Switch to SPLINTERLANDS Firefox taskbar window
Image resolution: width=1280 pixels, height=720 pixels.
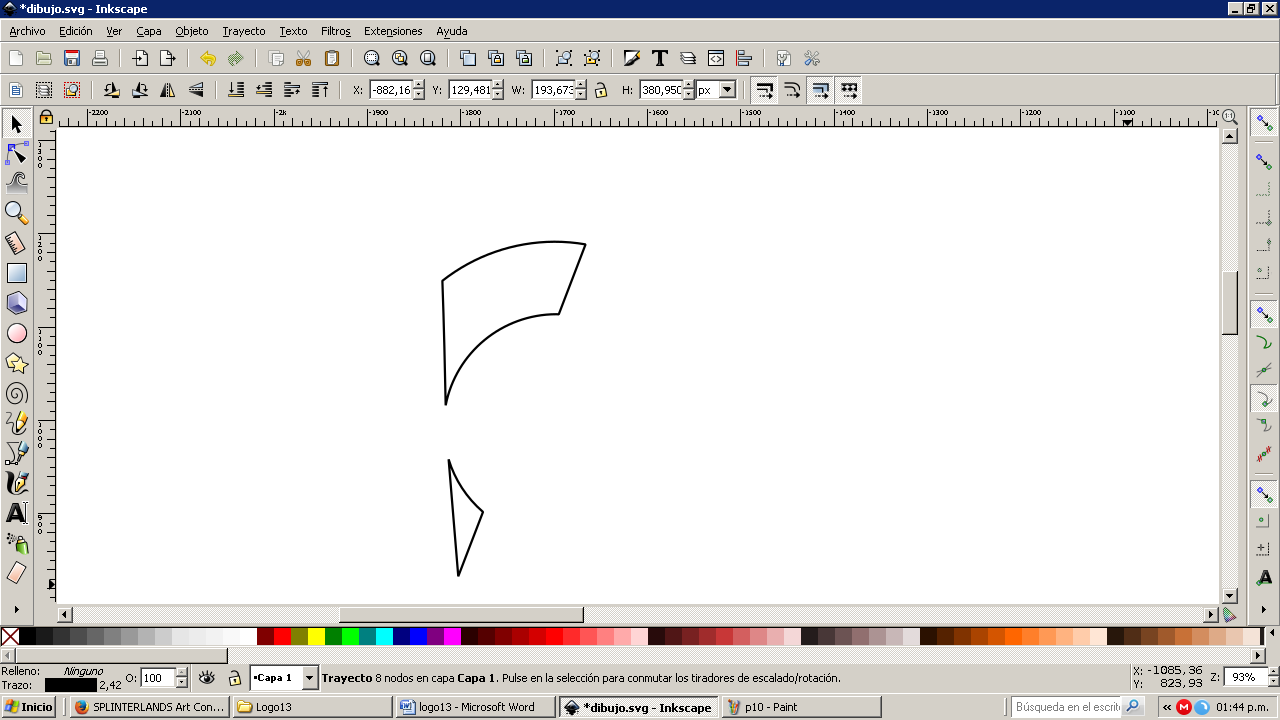150,707
